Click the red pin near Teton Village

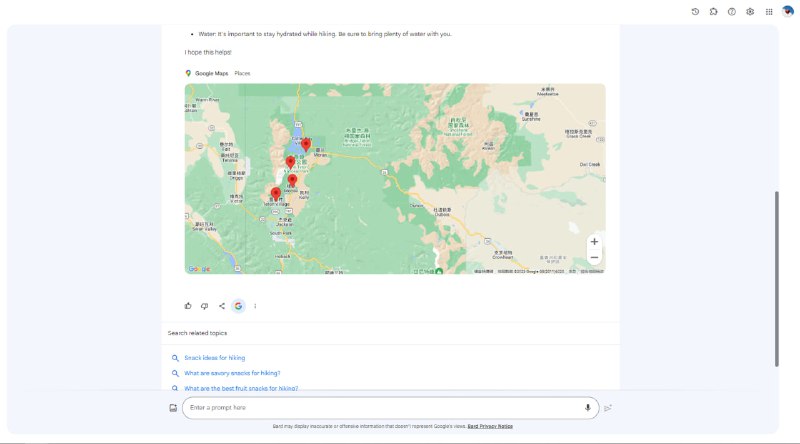276,194
